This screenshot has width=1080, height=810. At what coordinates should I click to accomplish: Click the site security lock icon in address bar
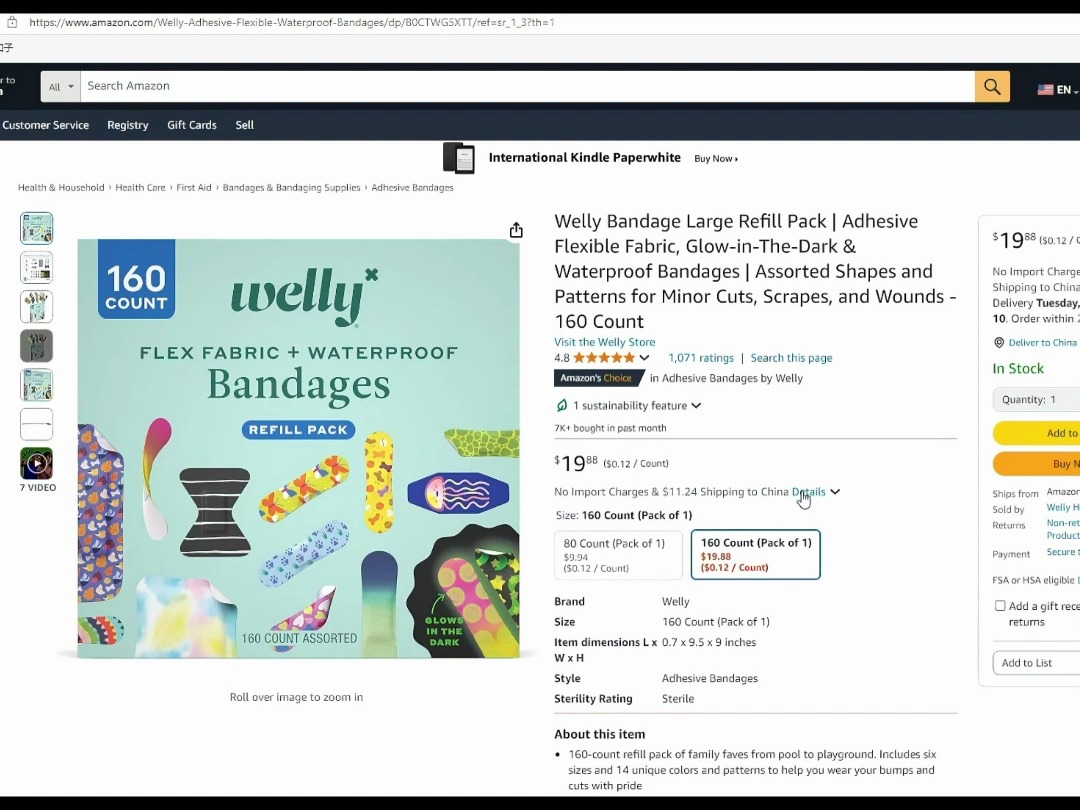12,22
